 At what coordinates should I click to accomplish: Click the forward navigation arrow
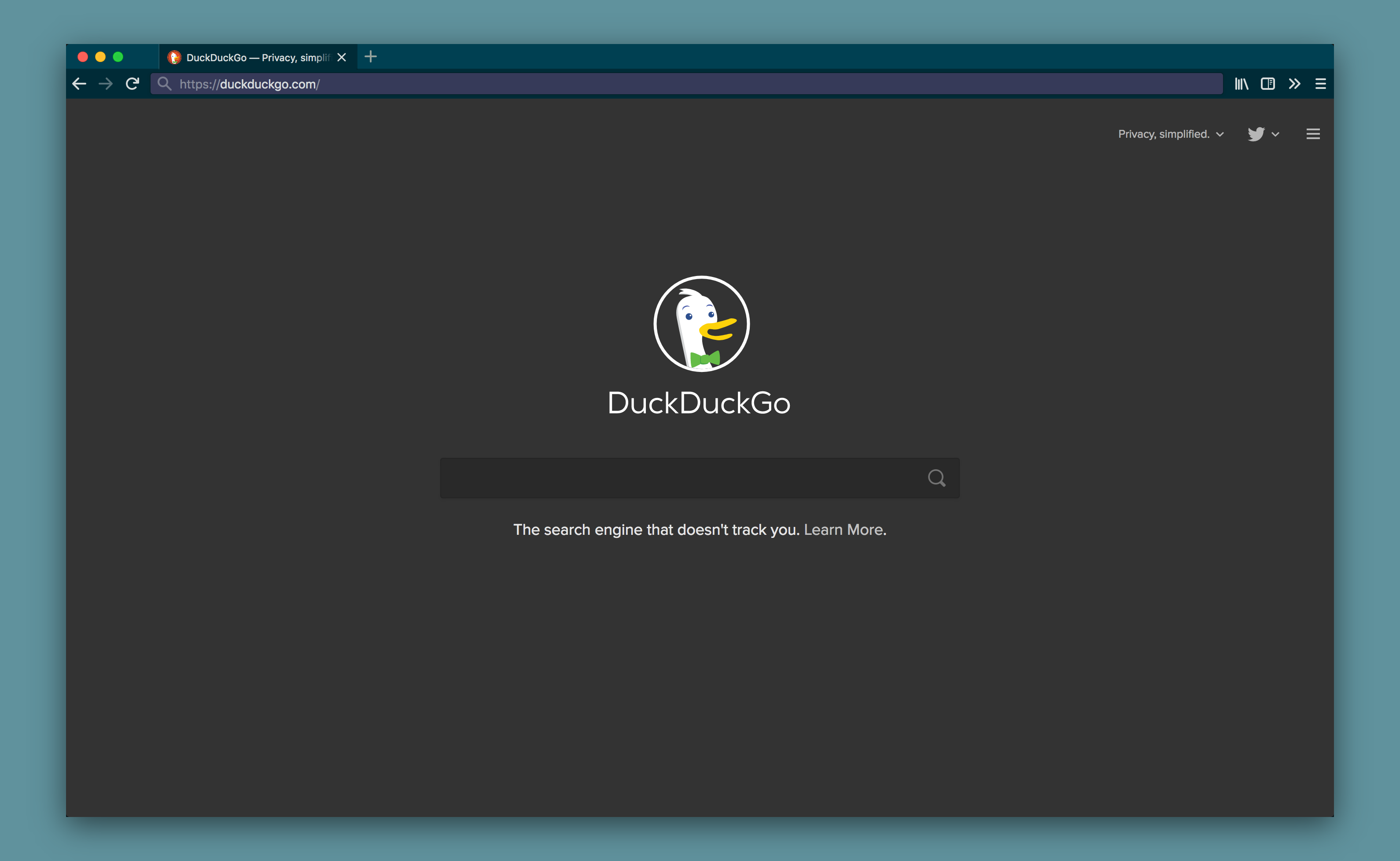(105, 84)
